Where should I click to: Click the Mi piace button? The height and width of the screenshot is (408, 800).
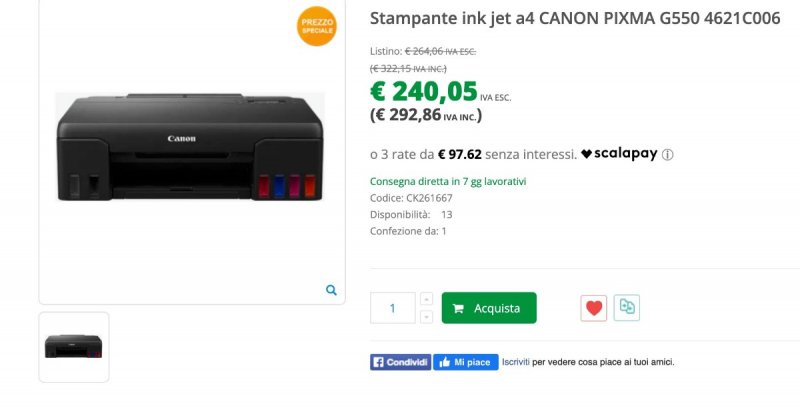coord(466,362)
